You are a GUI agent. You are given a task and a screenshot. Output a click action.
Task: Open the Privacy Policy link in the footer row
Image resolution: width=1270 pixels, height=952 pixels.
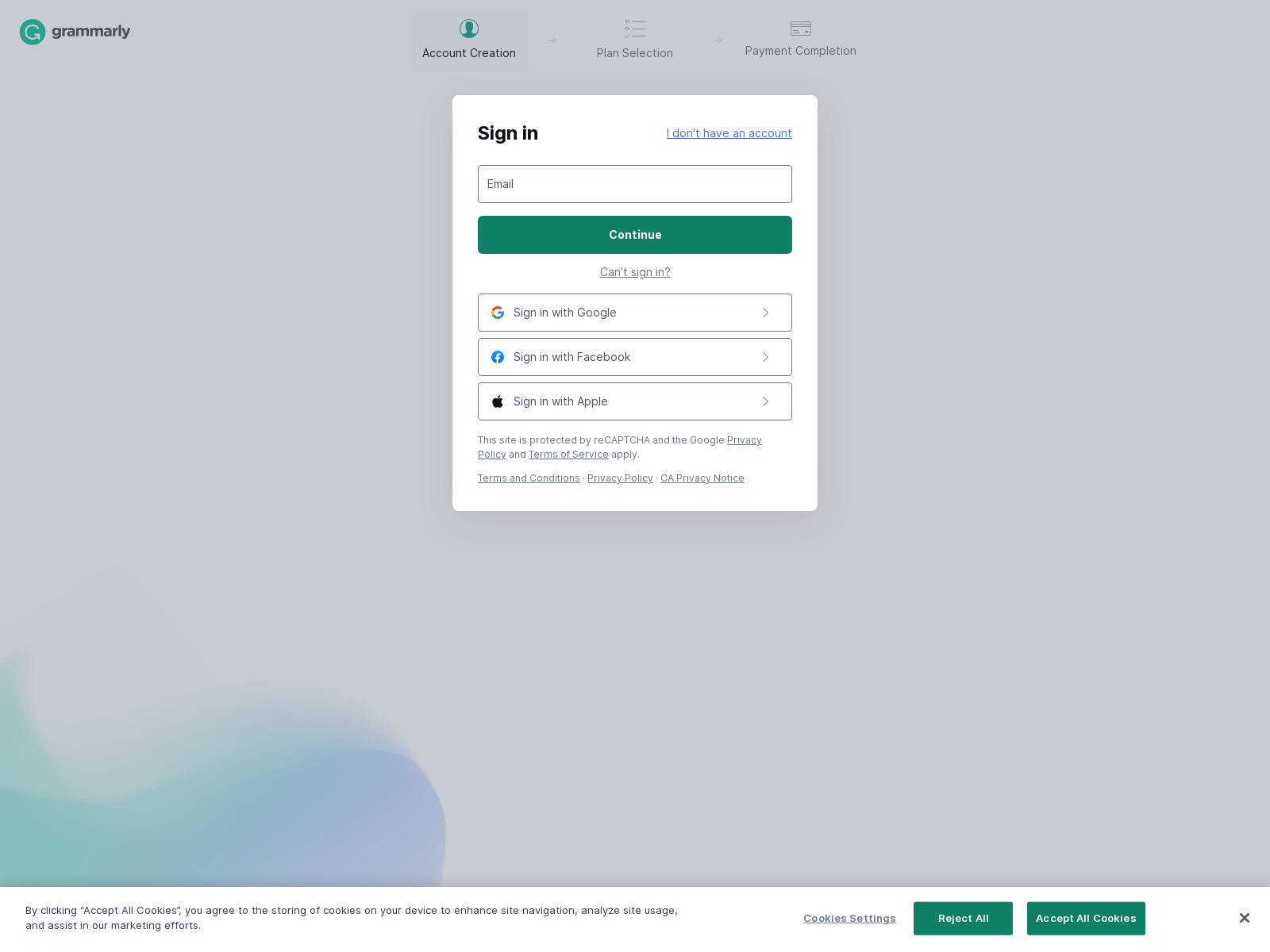(x=620, y=478)
